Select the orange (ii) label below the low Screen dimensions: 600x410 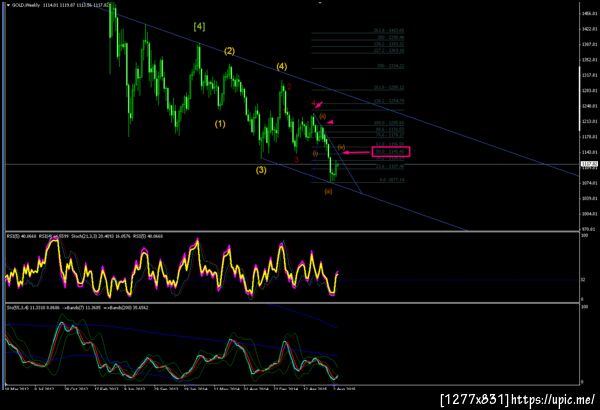pos(328,192)
